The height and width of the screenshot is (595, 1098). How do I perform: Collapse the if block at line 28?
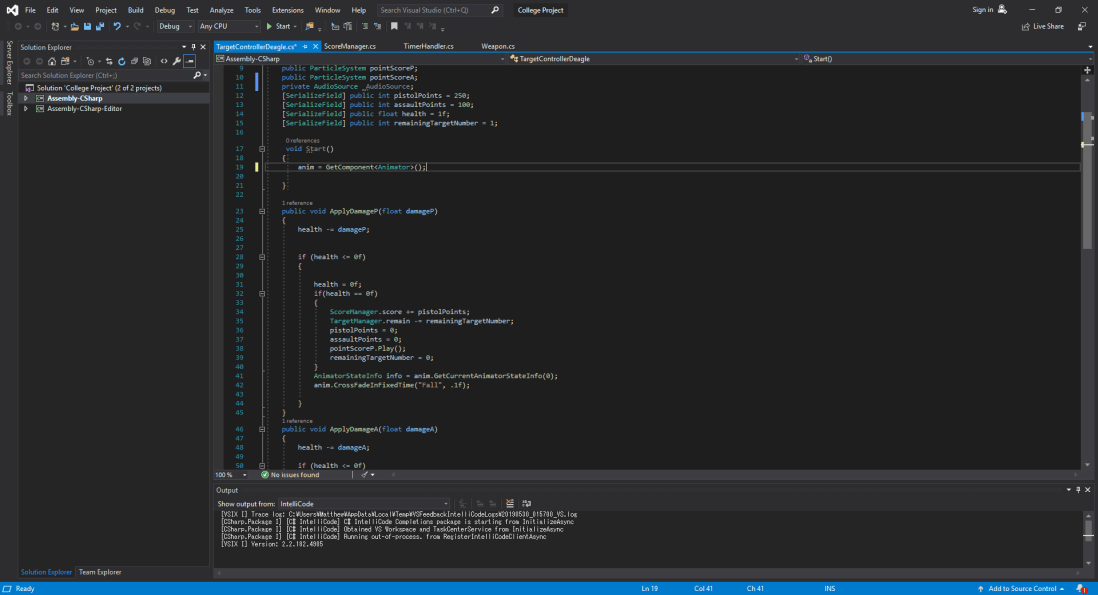[x=262, y=257]
